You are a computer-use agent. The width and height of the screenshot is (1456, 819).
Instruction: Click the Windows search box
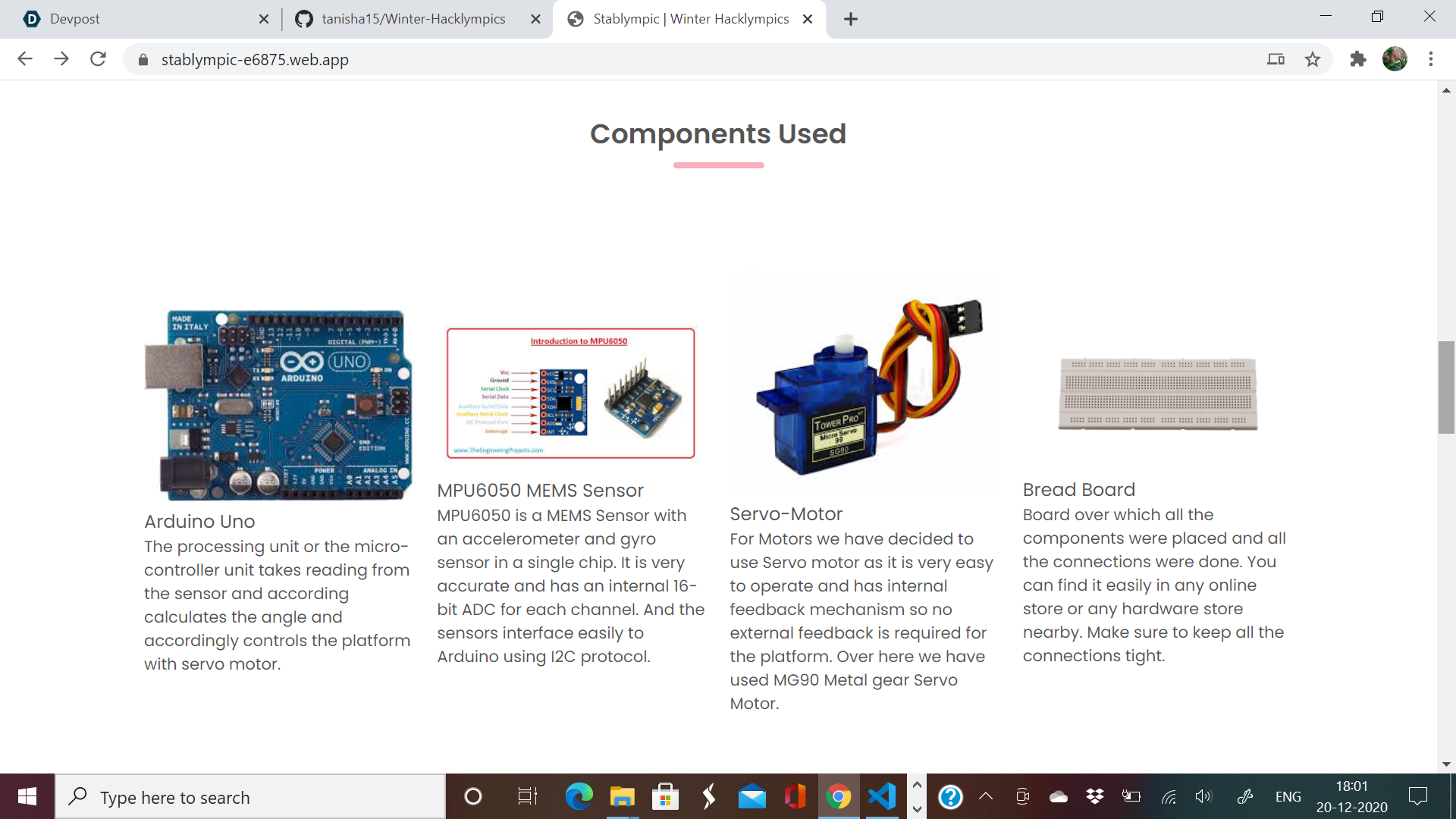click(250, 797)
